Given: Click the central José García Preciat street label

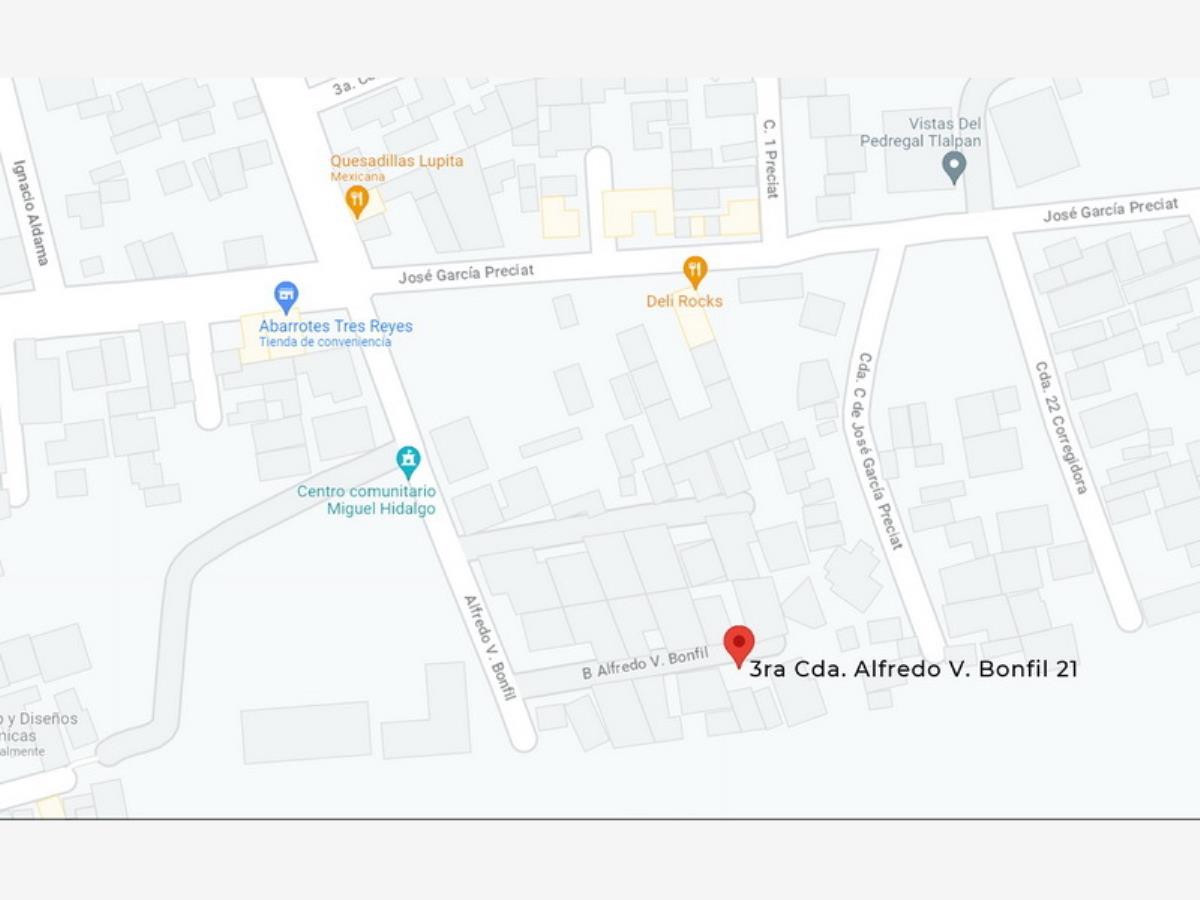Looking at the screenshot, I should coord(466,272).
